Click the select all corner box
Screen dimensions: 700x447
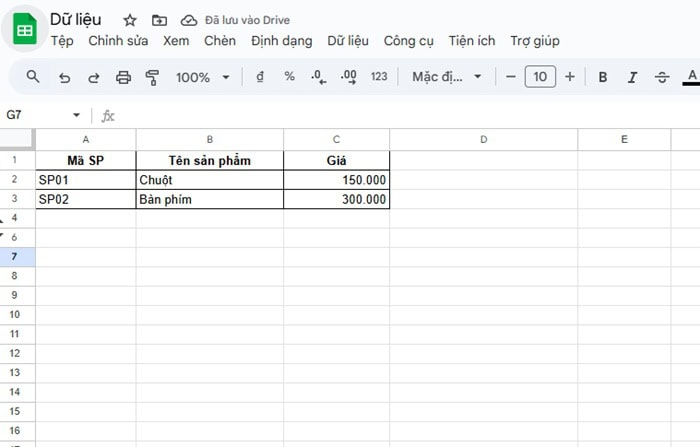17,139
